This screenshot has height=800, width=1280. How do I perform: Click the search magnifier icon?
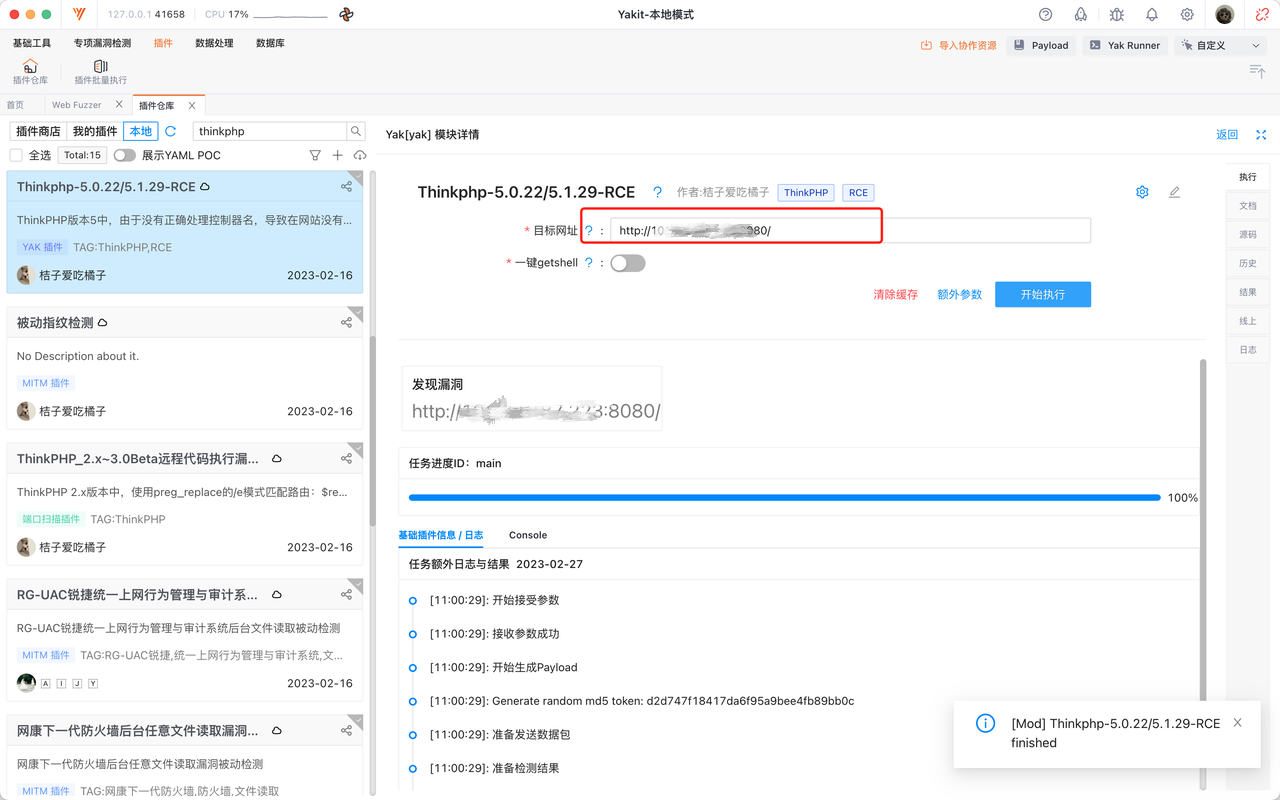tap(356, 131)
